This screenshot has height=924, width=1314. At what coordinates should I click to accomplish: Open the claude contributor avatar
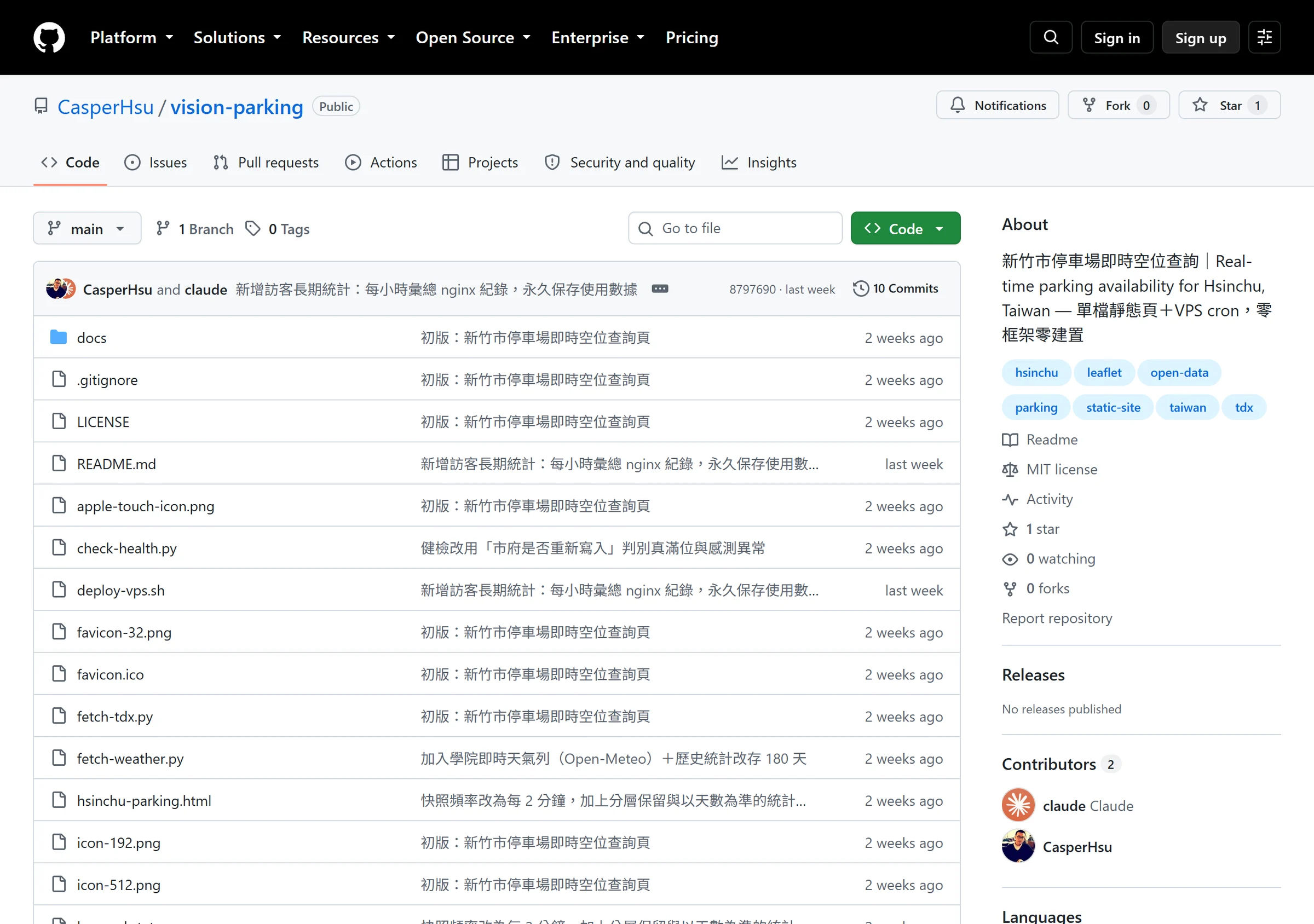point(1018,805)
